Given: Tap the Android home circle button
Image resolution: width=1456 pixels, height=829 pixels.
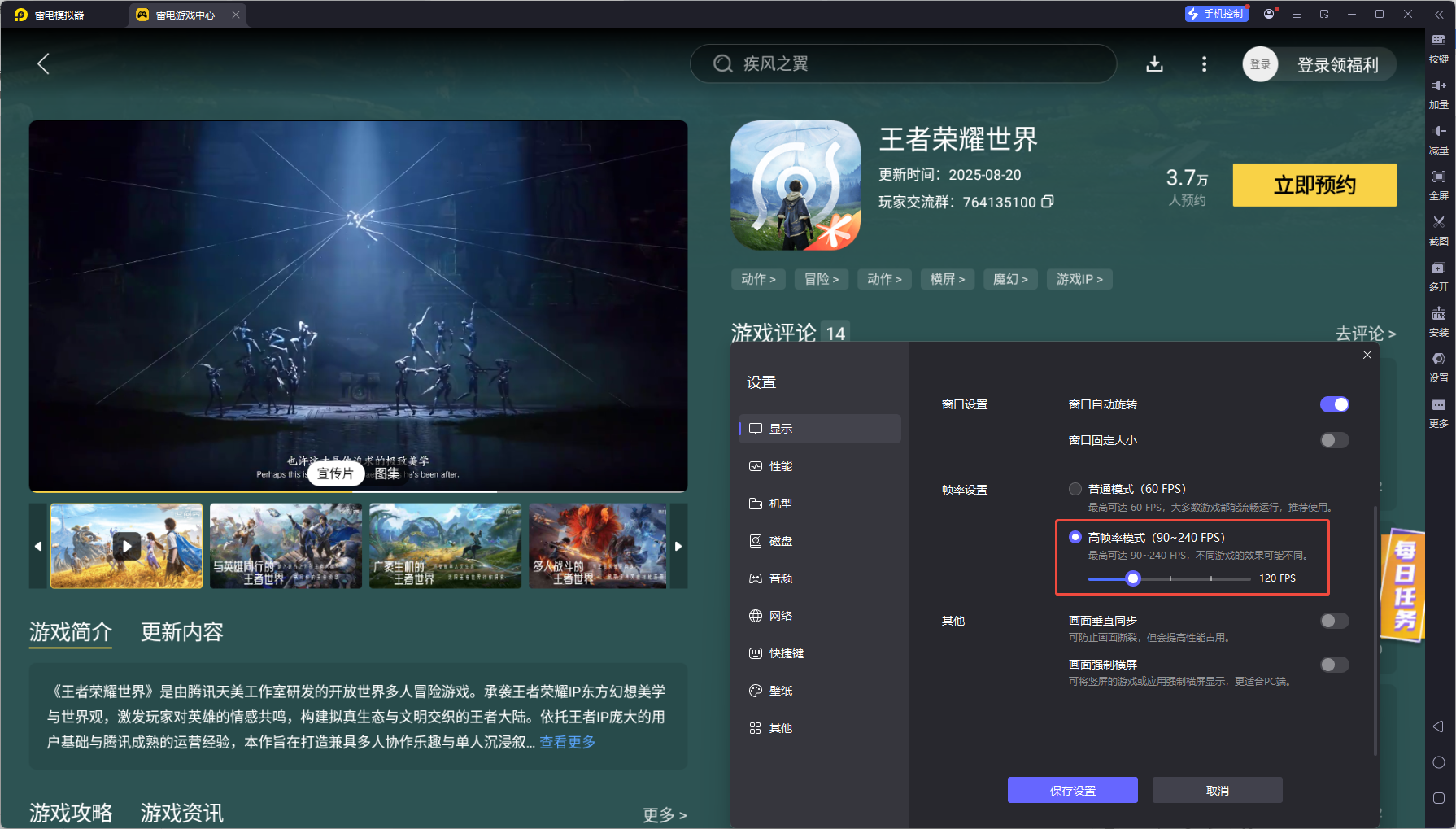Looking at the screenshot, I should pyautogui.click(x=1438, y=762).
